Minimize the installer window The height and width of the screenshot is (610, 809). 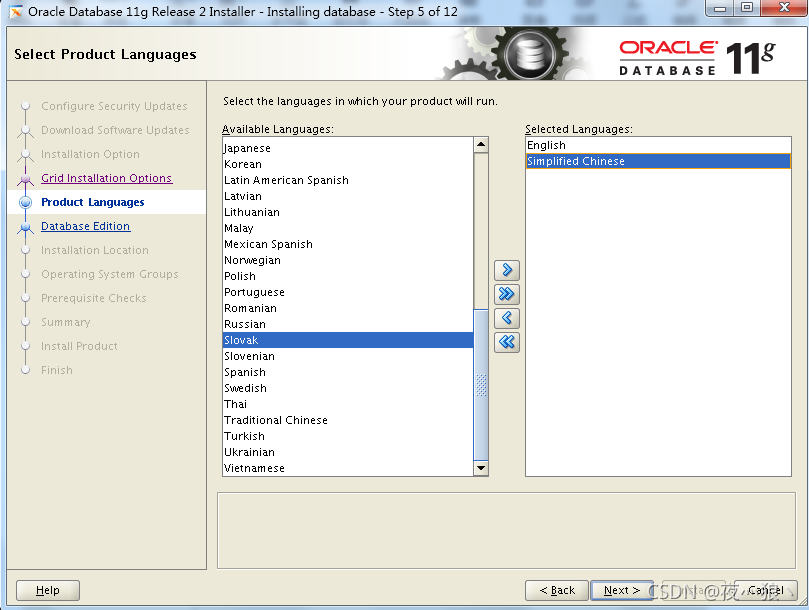pos(721,8)
